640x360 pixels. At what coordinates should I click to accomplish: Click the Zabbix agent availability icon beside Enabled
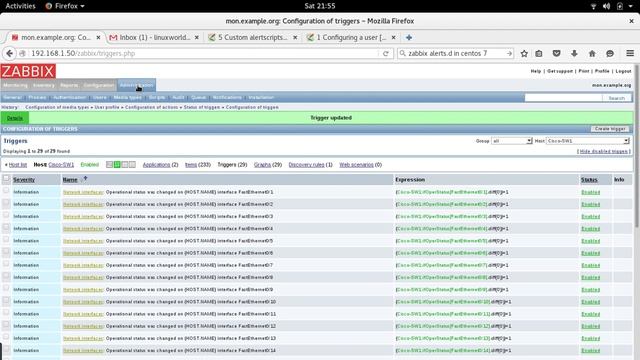point(109,165)
